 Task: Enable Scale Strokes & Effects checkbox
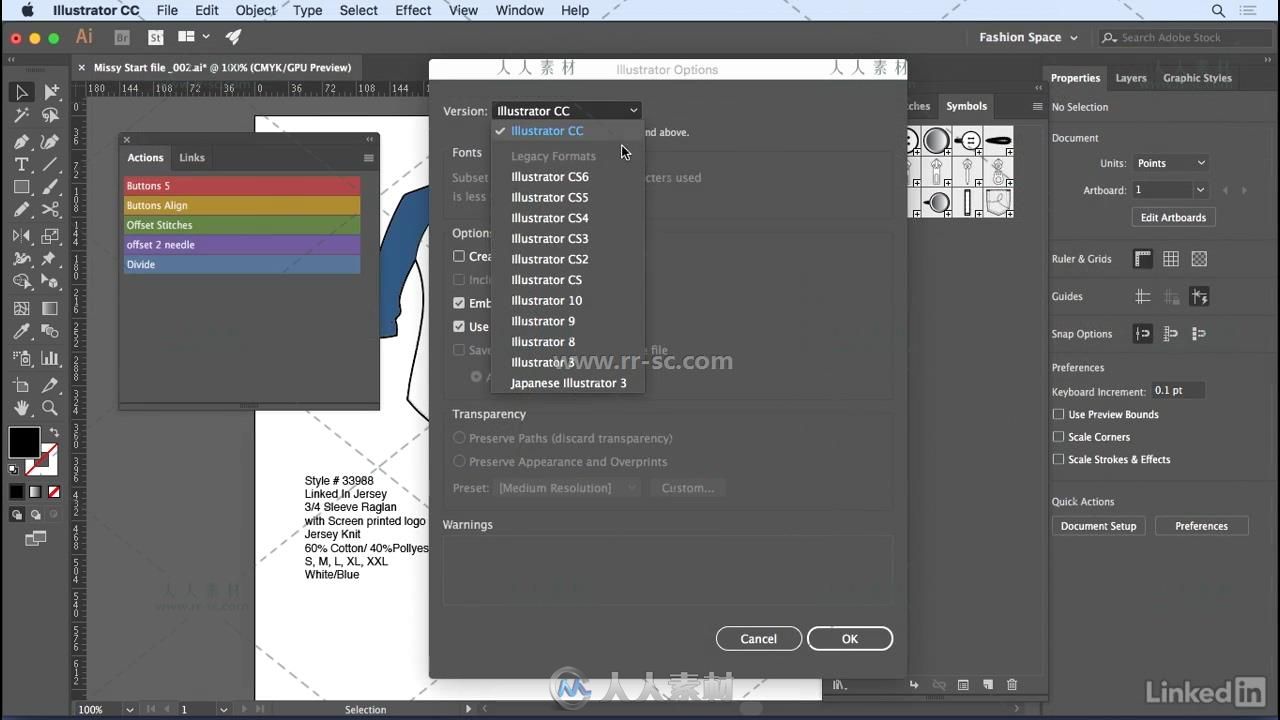1058,459
